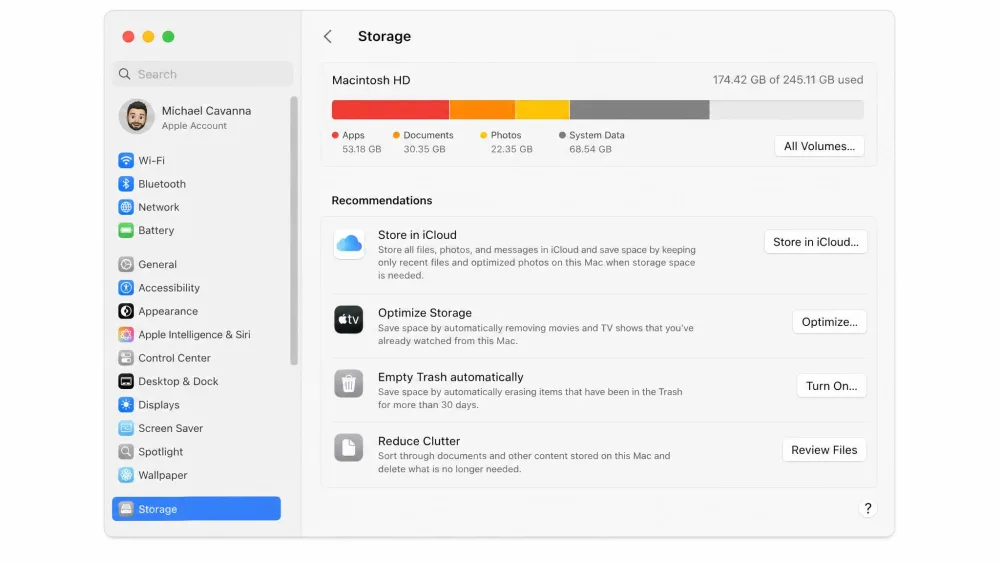Open Michael Cavanna Apple Account
Viewport: 1000px width, 563px height.
click(x=196, y=117)
